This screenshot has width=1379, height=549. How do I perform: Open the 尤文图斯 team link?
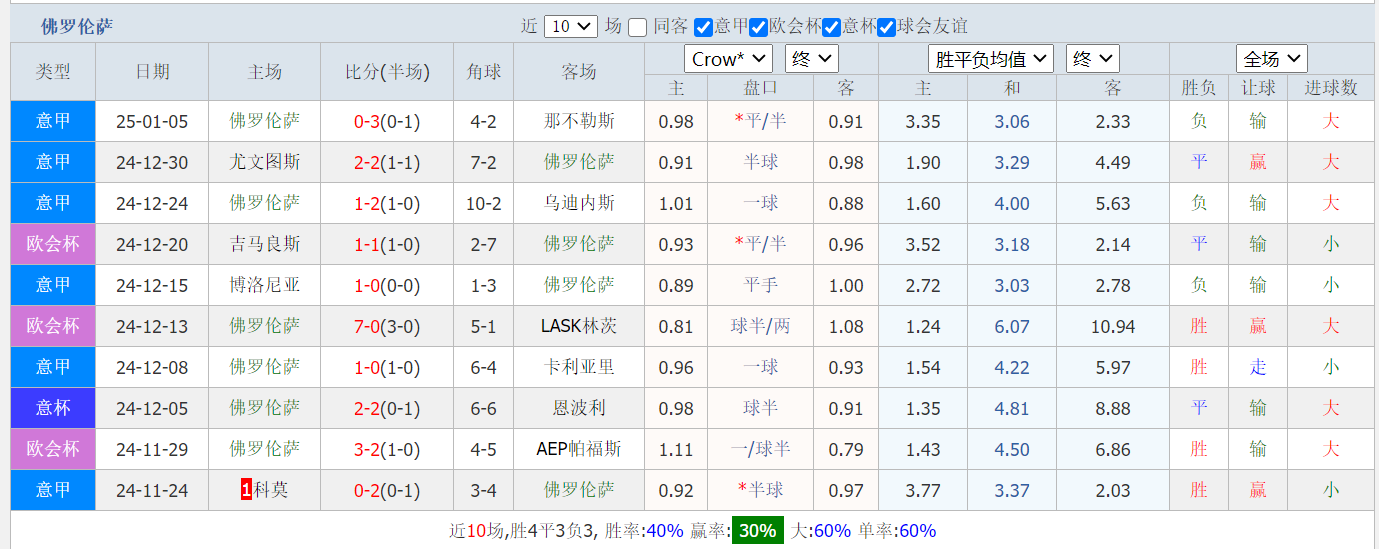(264, 162)
